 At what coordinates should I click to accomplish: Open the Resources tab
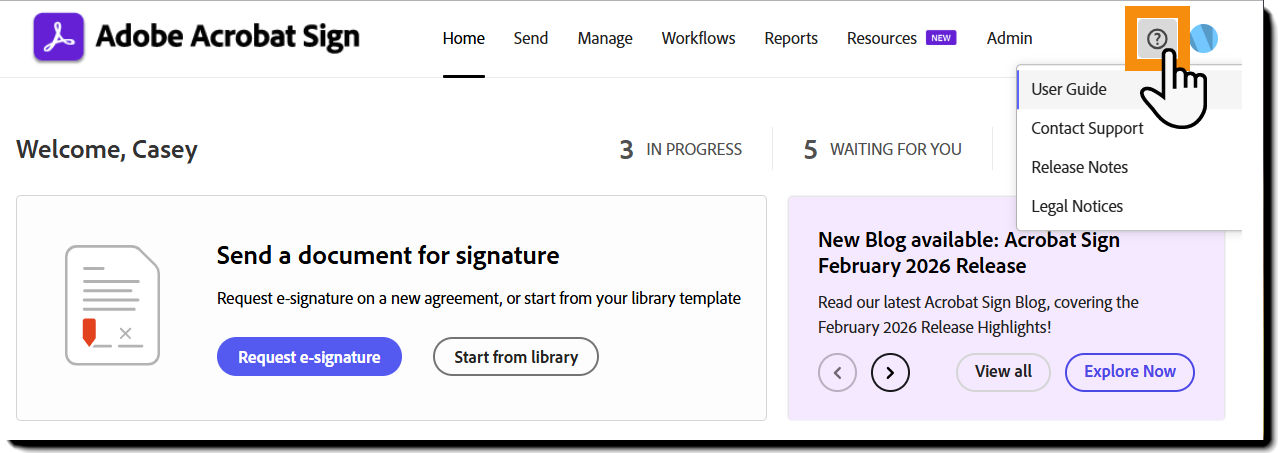pyautogui.click(x=882, y=39)
